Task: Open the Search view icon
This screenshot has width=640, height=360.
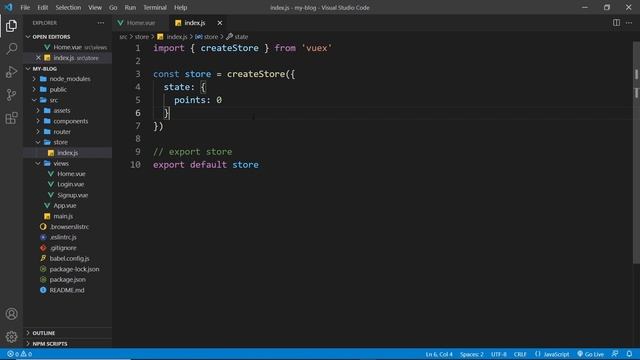Action: (x=11, y=49)
